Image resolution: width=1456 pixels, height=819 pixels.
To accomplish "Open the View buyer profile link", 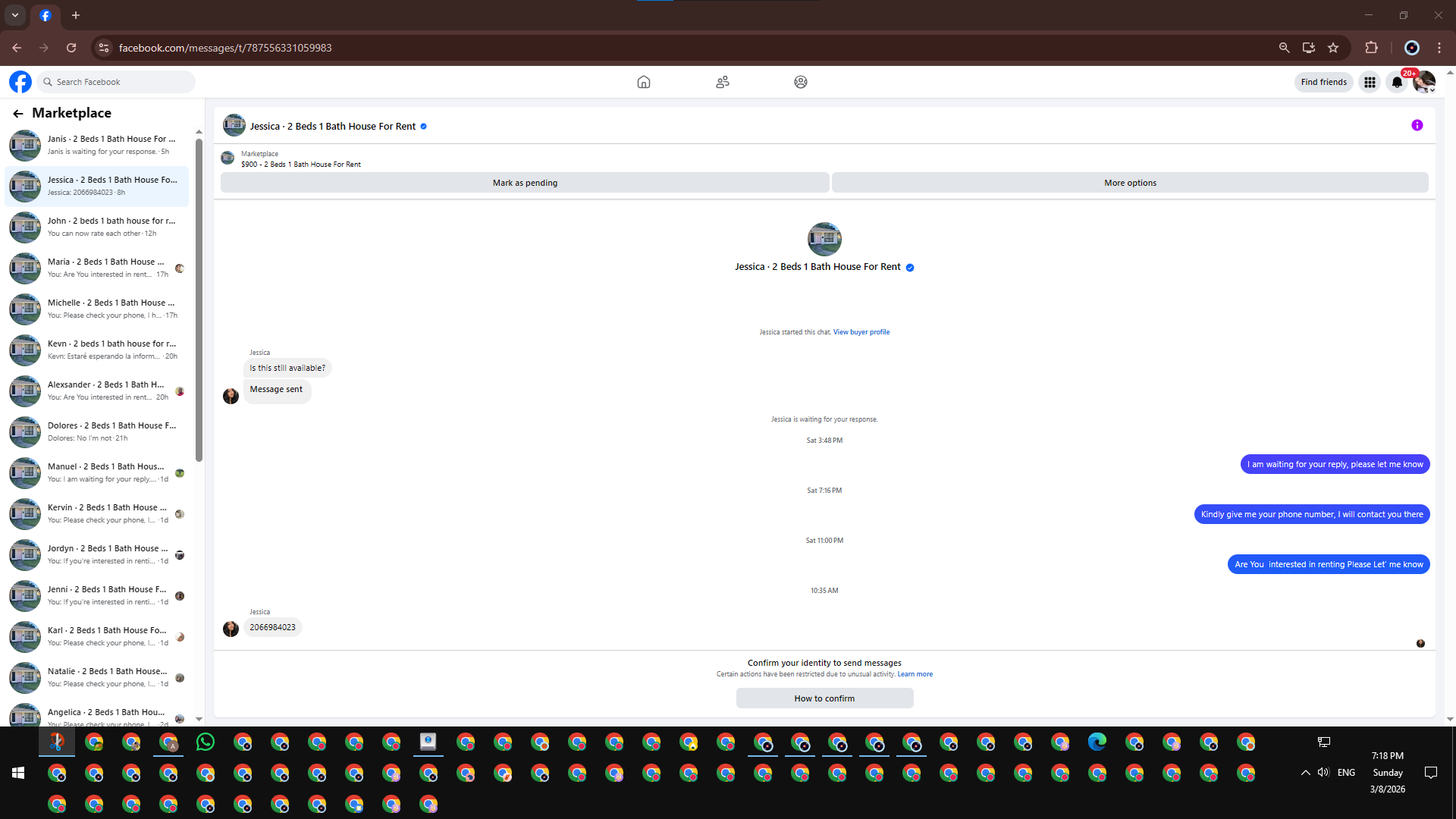I will 861,332.
